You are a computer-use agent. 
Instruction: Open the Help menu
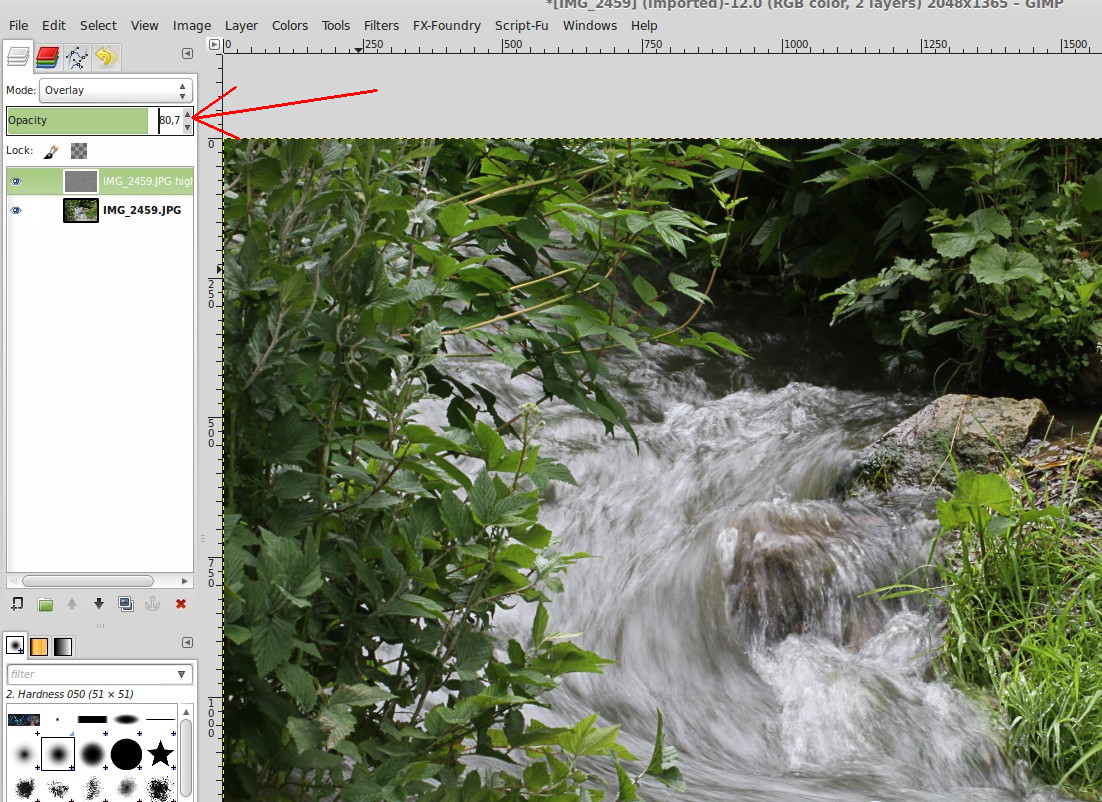coord(644,25)
